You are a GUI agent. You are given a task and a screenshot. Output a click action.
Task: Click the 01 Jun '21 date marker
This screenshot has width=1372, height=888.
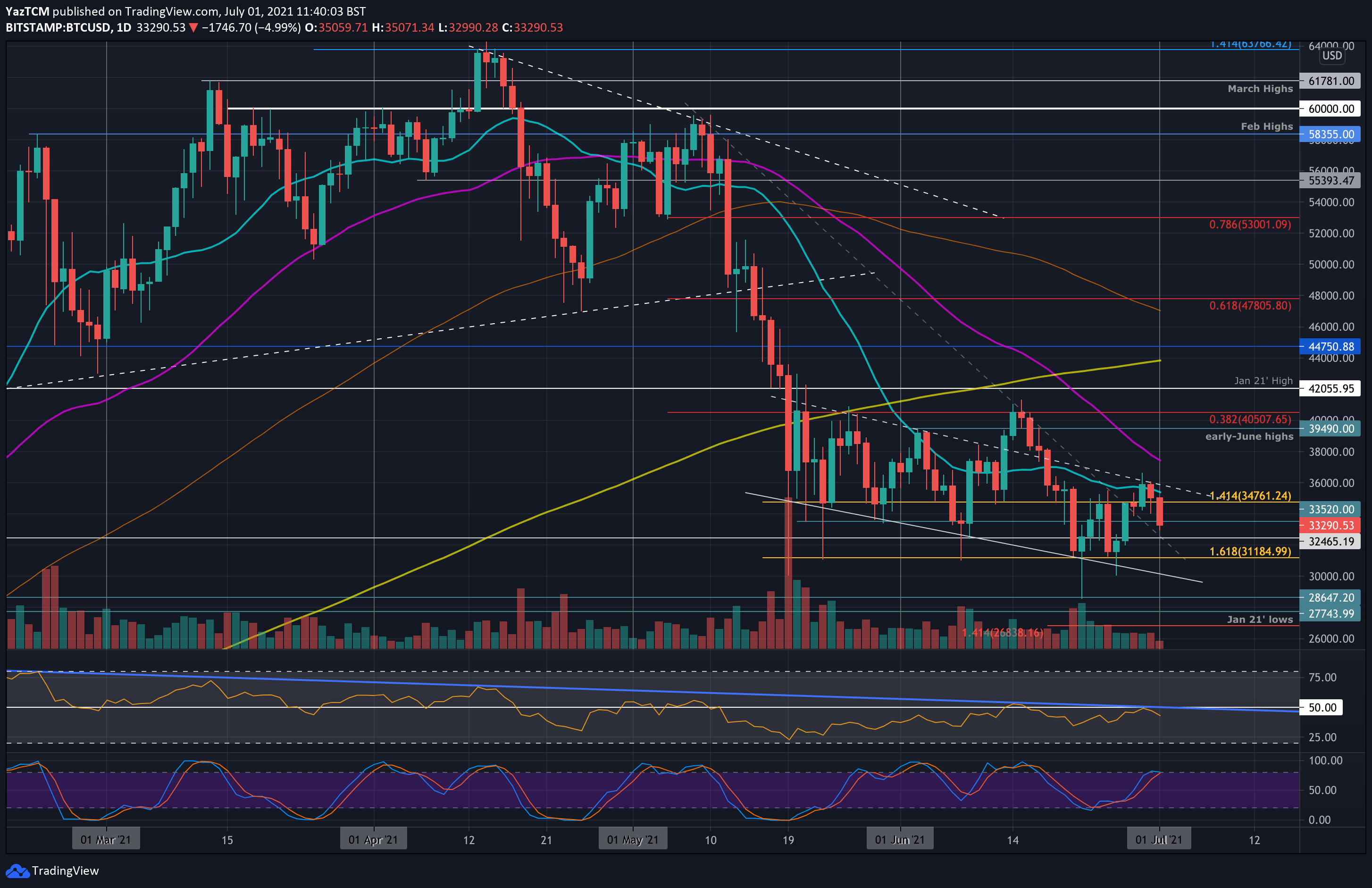[x=900, y=839]
